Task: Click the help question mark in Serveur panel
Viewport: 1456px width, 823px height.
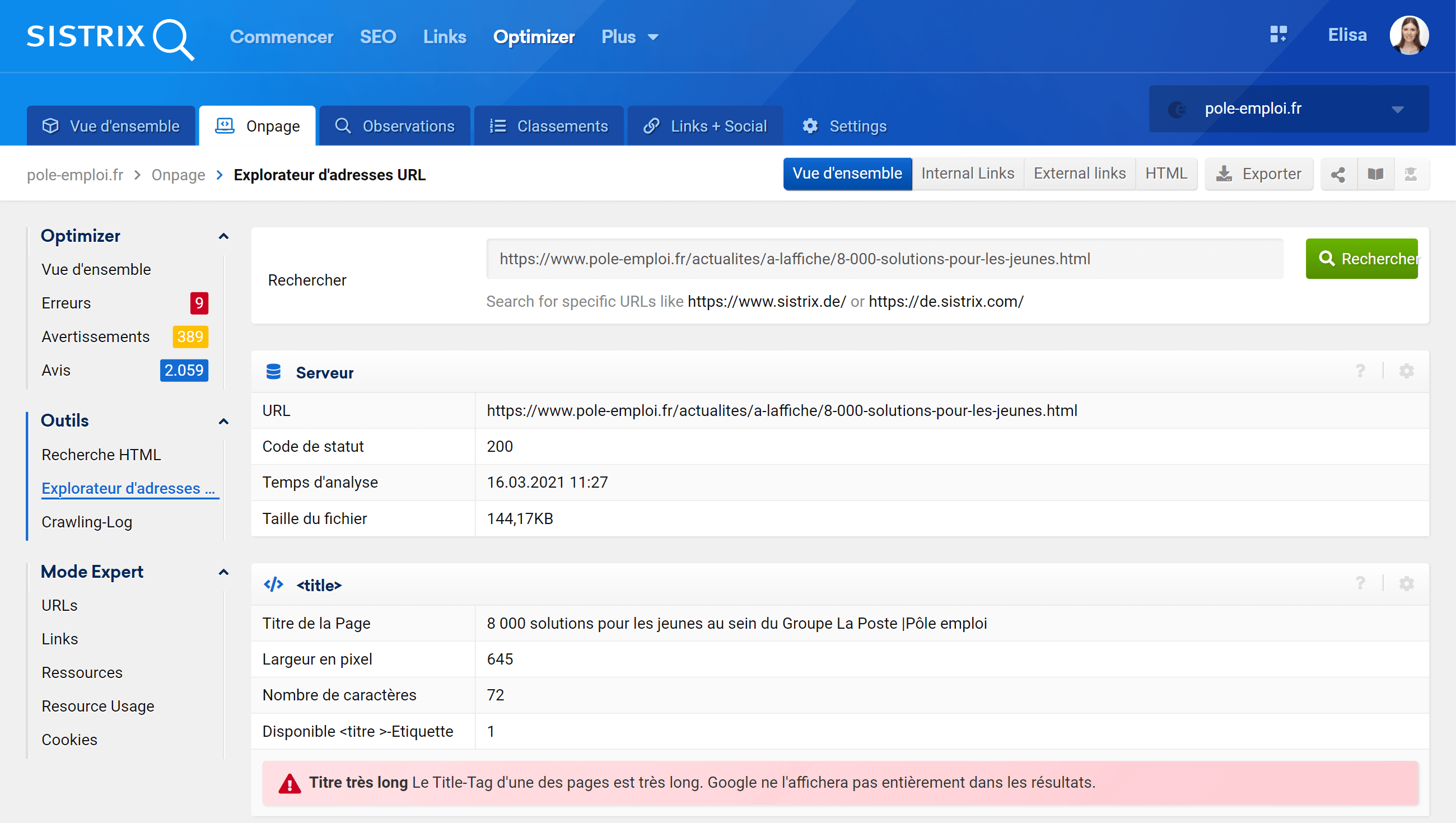Action: pos(1360,371)
